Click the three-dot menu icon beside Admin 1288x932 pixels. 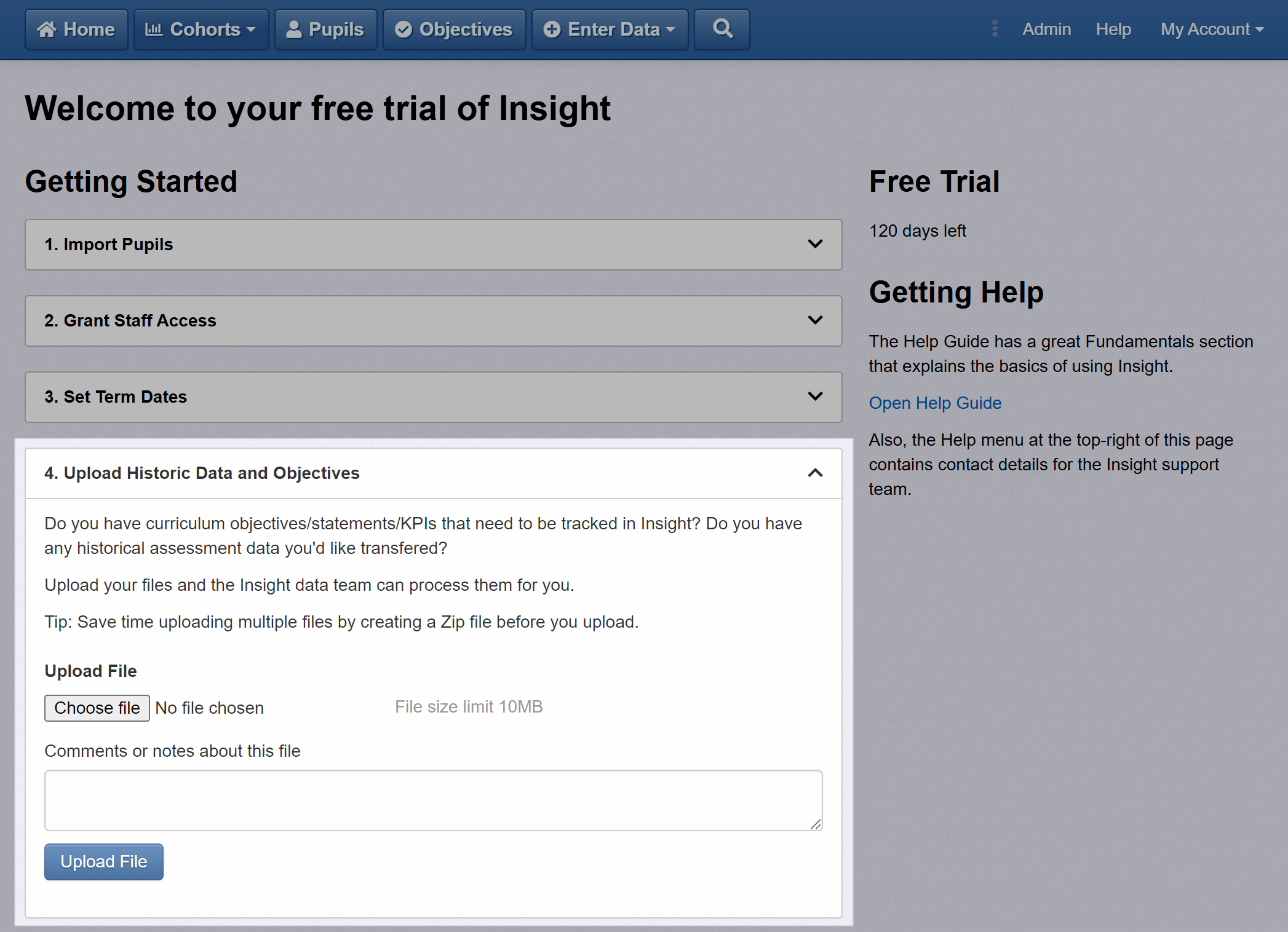point(995,29)
